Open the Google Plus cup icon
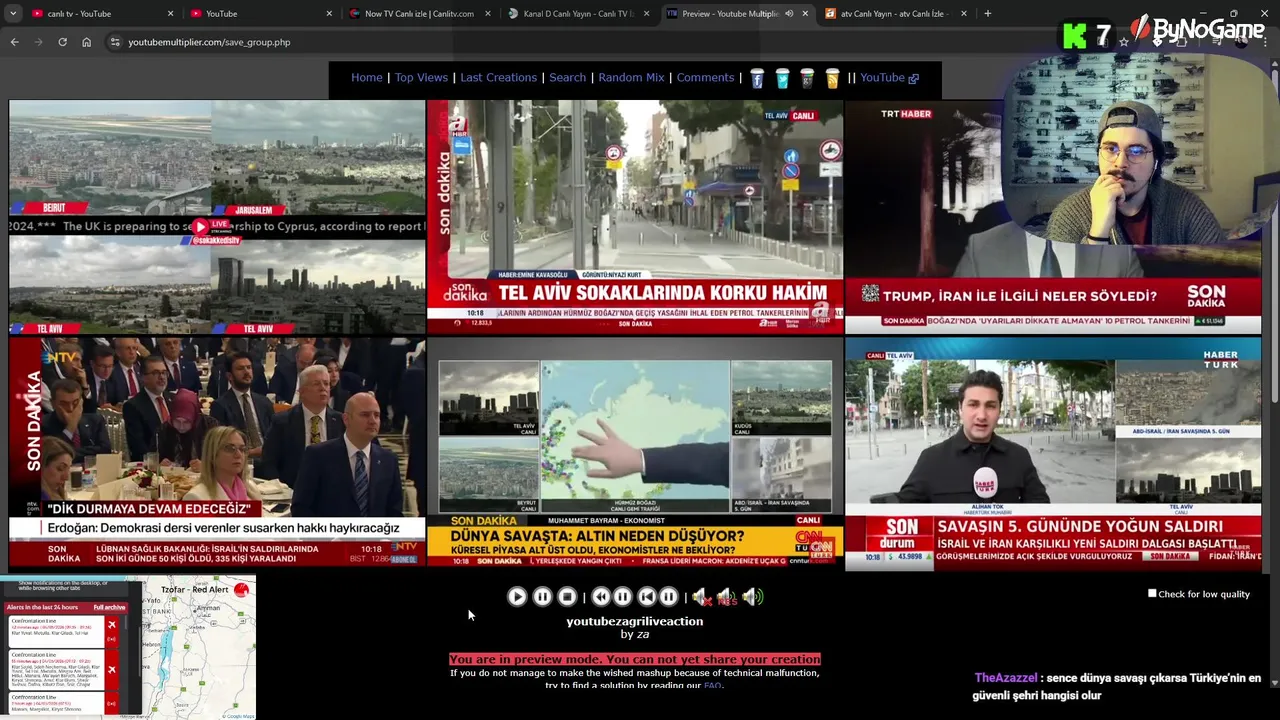The image size is (1280, 720). [807, 78]
